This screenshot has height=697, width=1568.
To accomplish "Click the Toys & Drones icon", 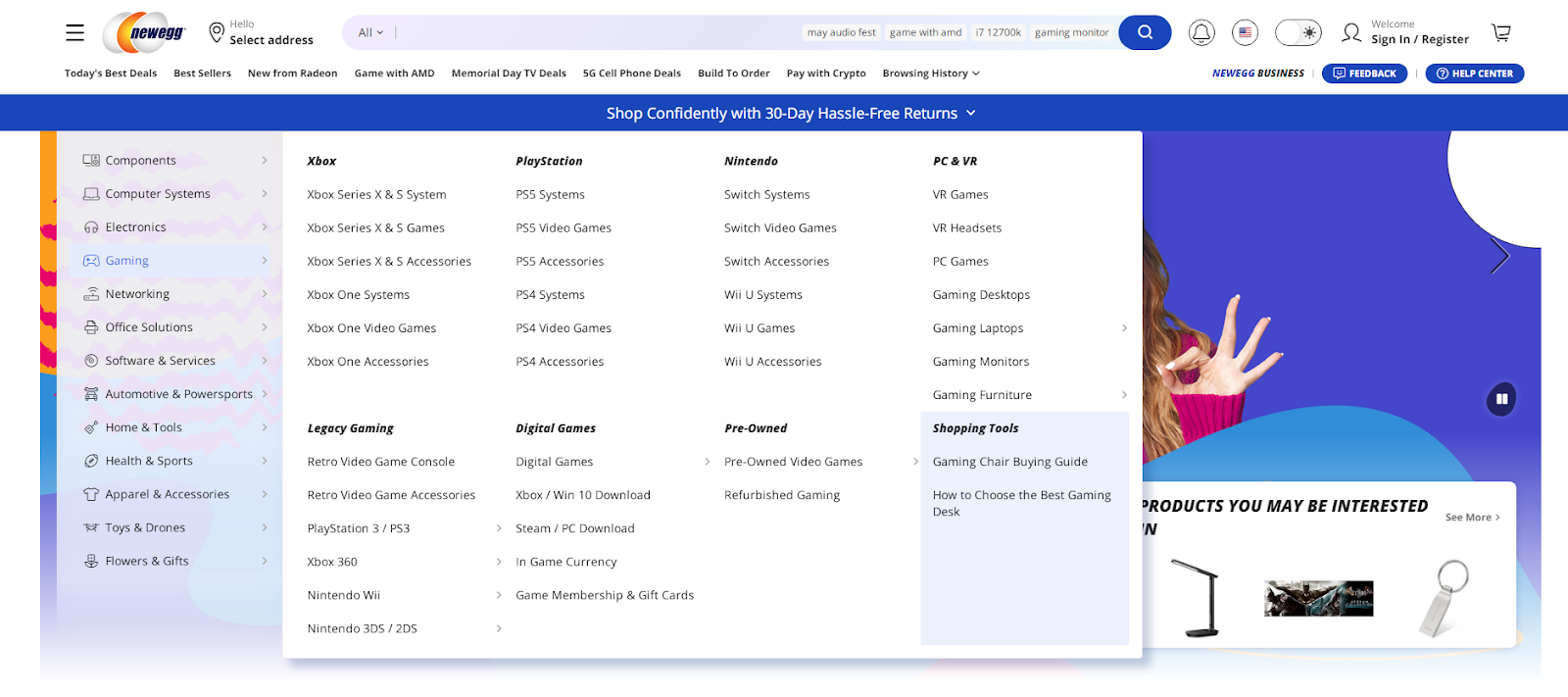I will pyautogui.click(x=91, y=527).
